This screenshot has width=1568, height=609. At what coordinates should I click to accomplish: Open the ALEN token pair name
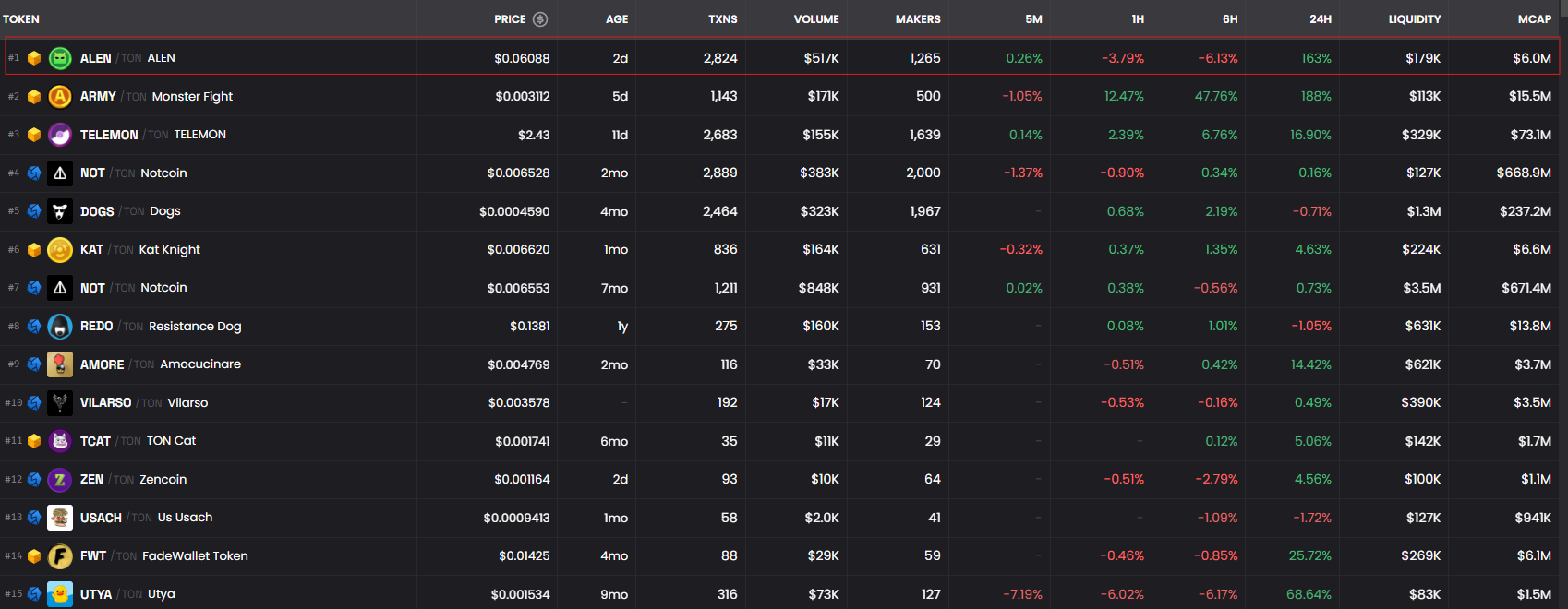(127, 58)
